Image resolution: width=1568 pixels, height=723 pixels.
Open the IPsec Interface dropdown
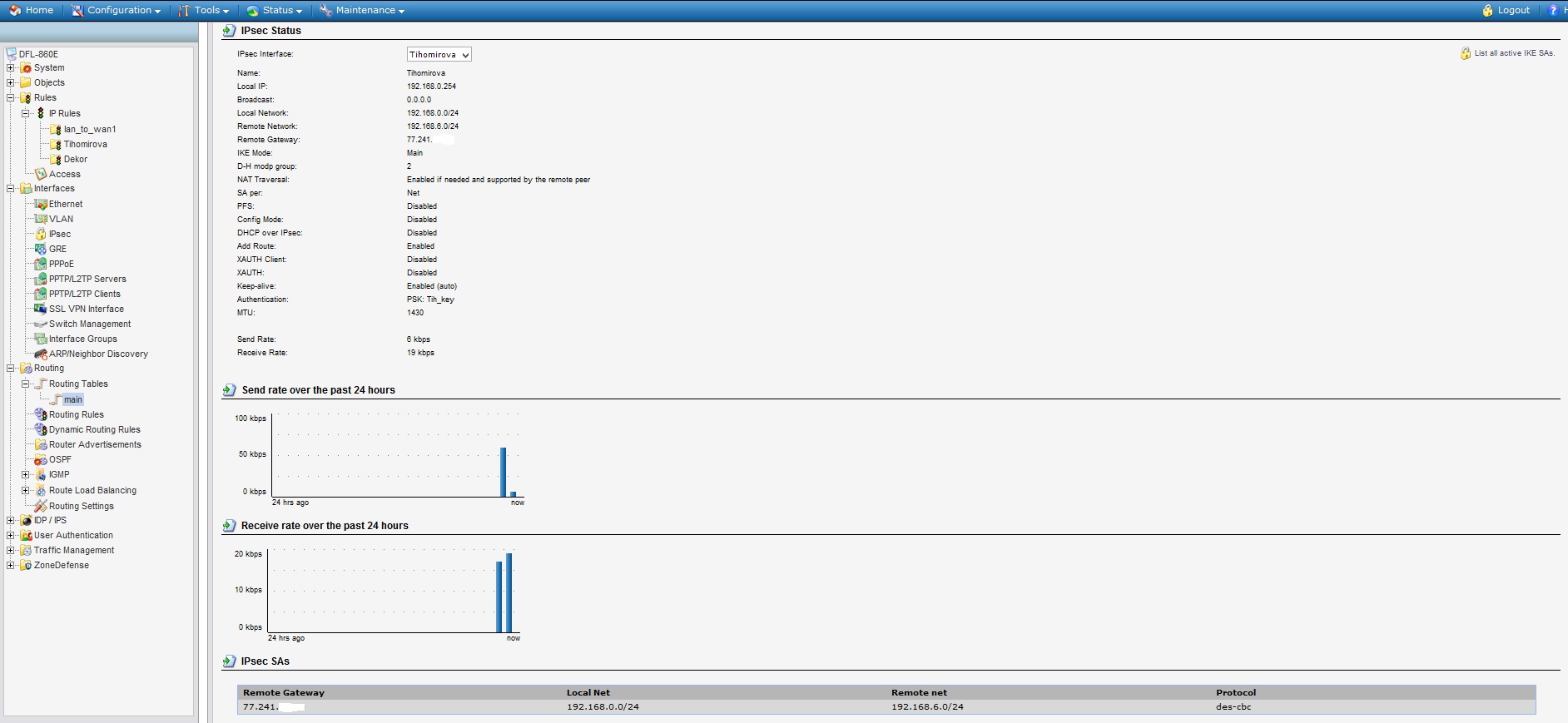(439, 54)
